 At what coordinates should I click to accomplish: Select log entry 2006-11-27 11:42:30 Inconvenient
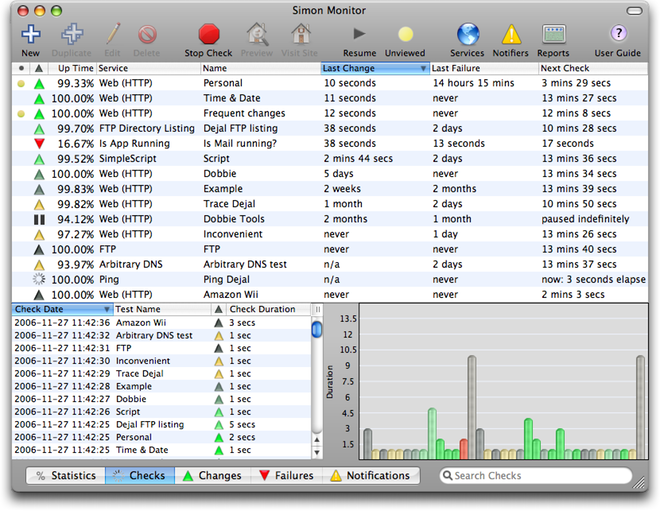coord(162,361)
